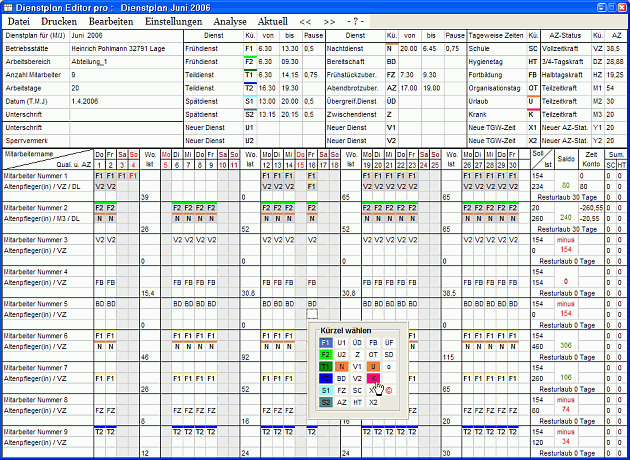Click the Mitarbeitername header cell
Image resolution: width=630 pixels, height=460 pixels.
coord(48,159)
